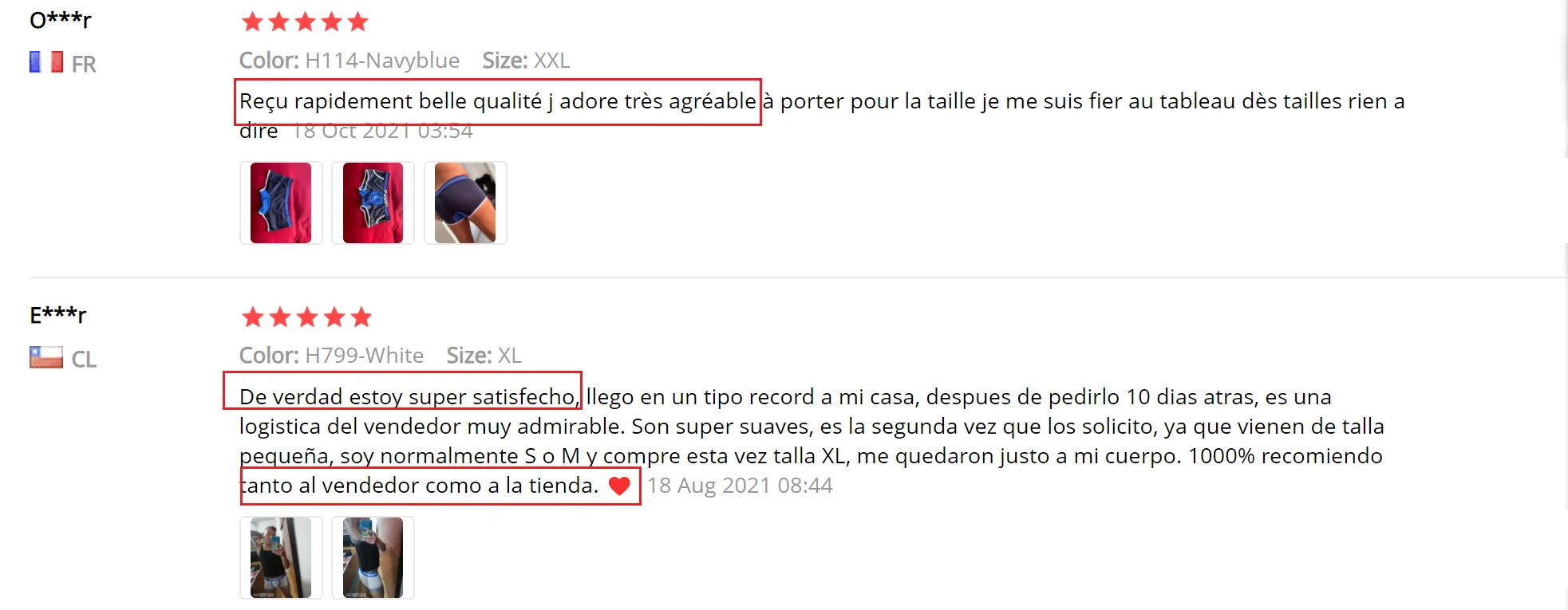Click the third star of E***r's rating
The height and width of the screenshot is (610, 1568).
(306, 317)
